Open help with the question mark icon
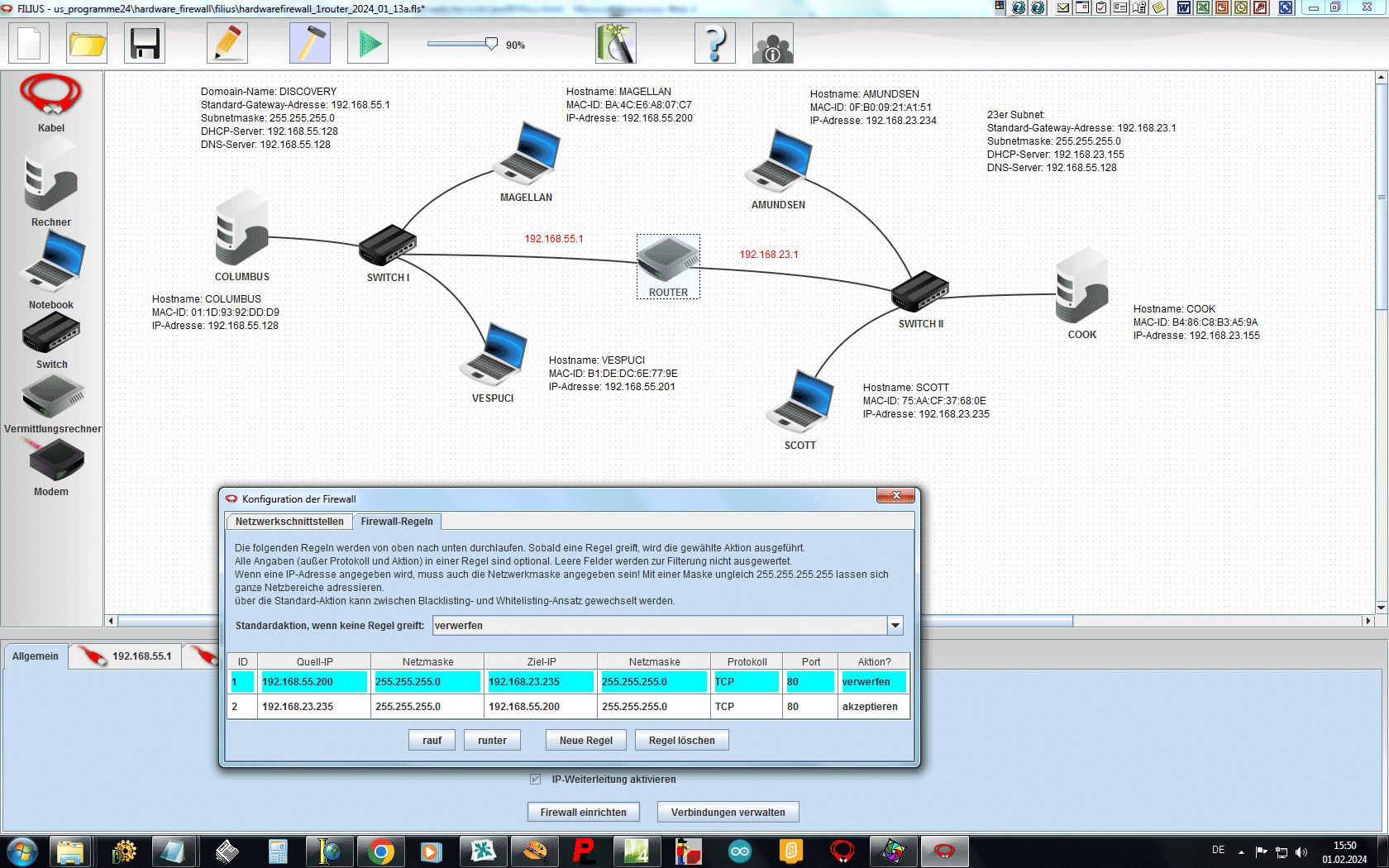The image size is (1389, 868). pos(715,43)
